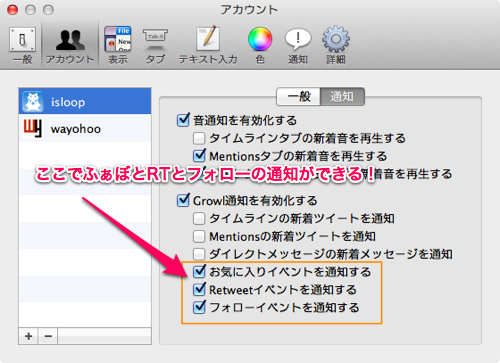The width and height of the screenshot is (500, 363).
Task: Open the 一般 preferences pane in toolbar
Action: click(x=22, y=46)
